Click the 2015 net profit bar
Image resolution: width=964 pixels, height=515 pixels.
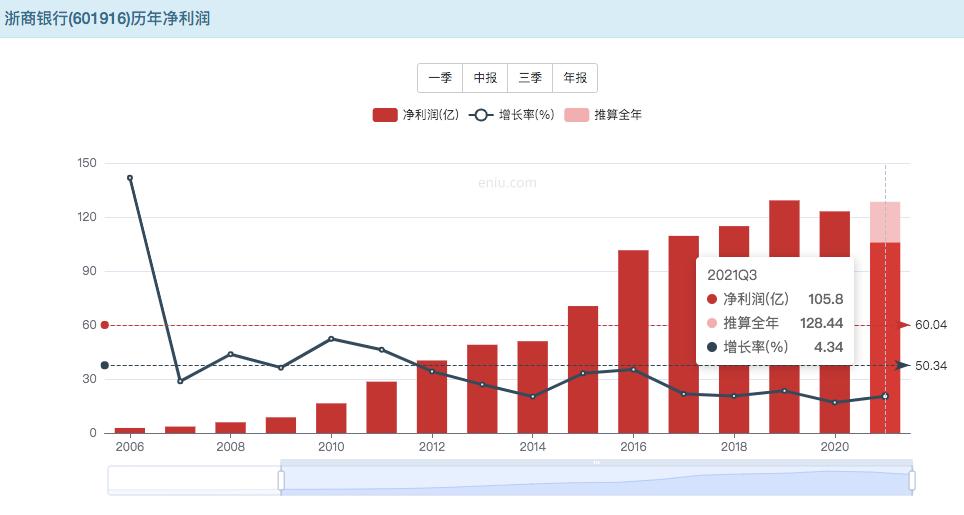click(x=583, y=369)
